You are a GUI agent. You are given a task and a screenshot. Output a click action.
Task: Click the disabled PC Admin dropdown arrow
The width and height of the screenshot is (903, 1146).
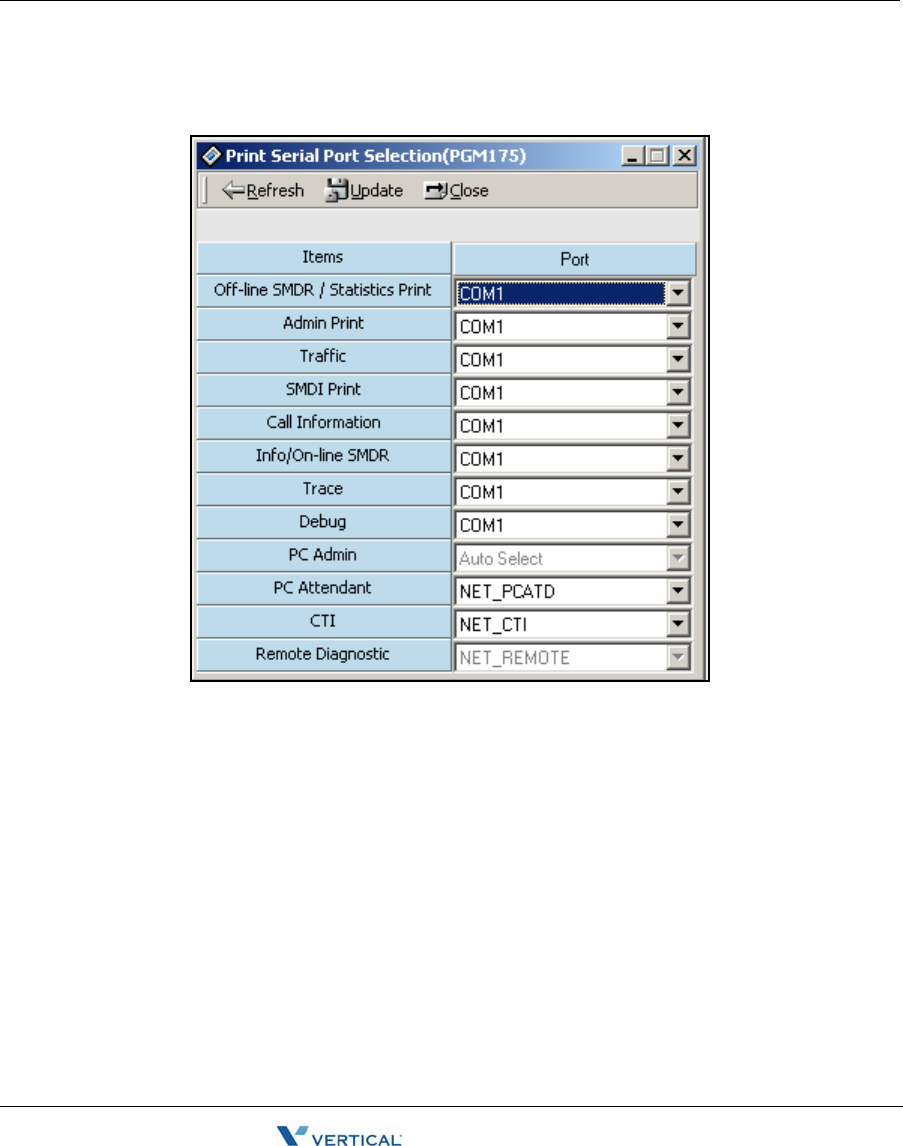point(678,558)
